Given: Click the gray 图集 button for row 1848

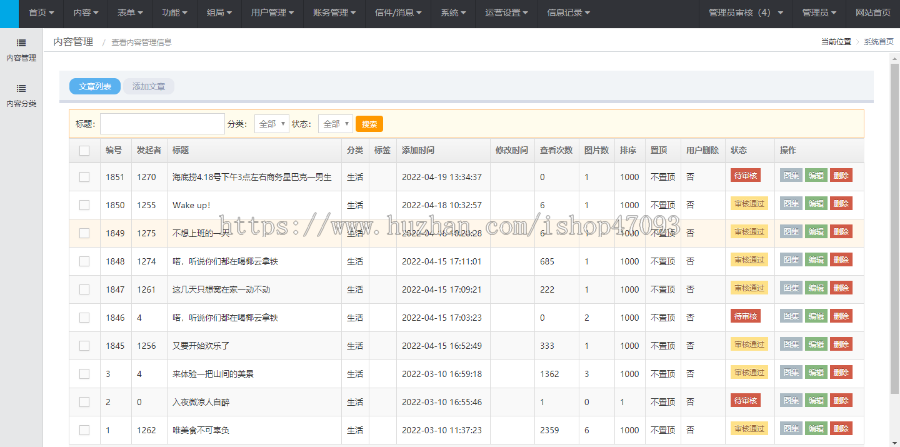Looking at the screenshot, I should (791, 260).
